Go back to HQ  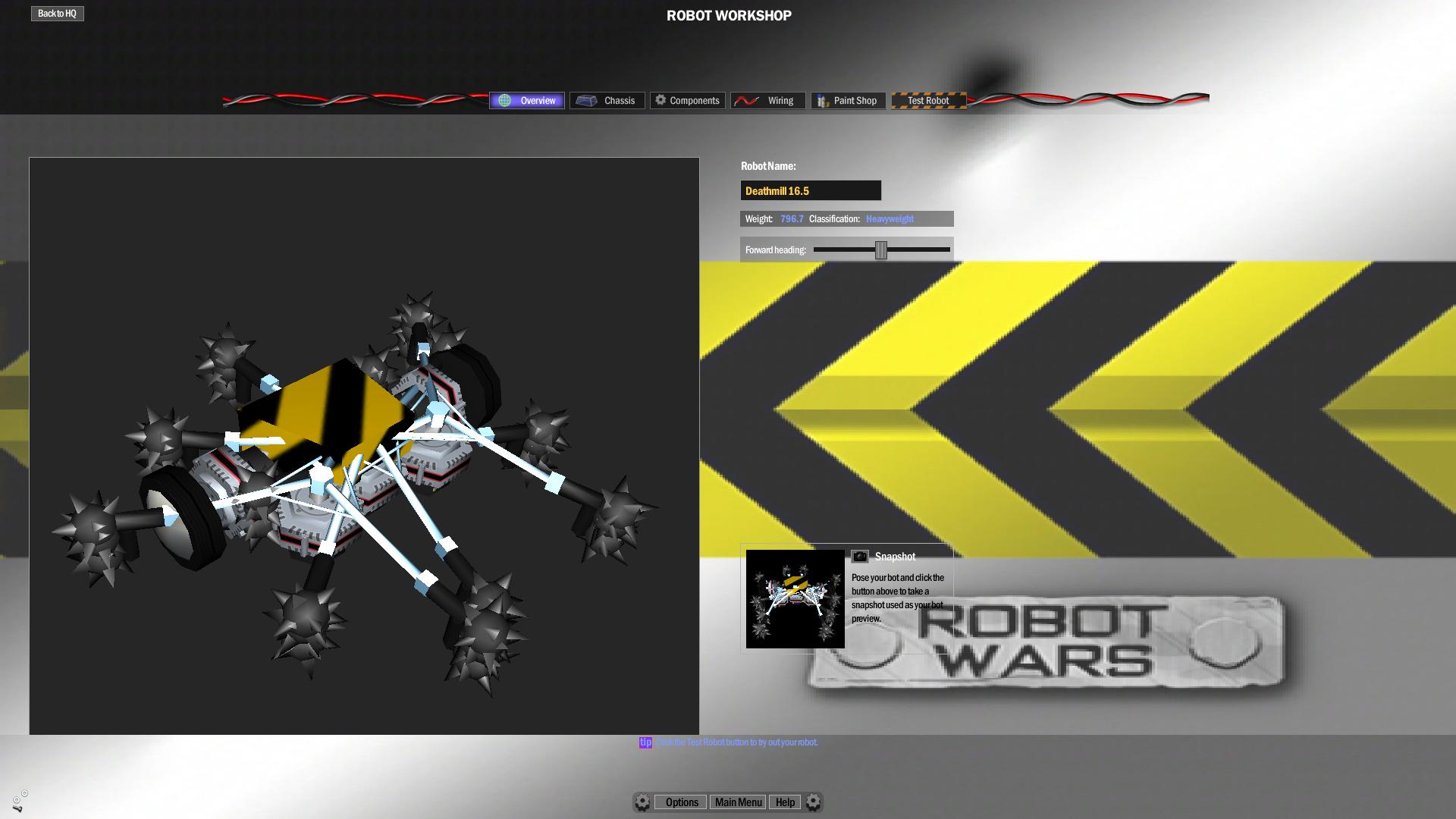pyautogui.click(x=57, y=14)
